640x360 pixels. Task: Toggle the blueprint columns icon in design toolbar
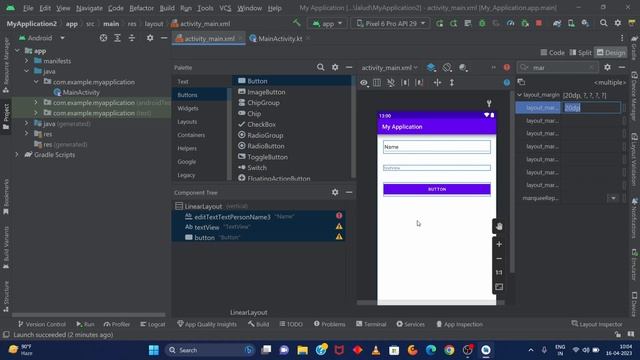click(377, 82)
